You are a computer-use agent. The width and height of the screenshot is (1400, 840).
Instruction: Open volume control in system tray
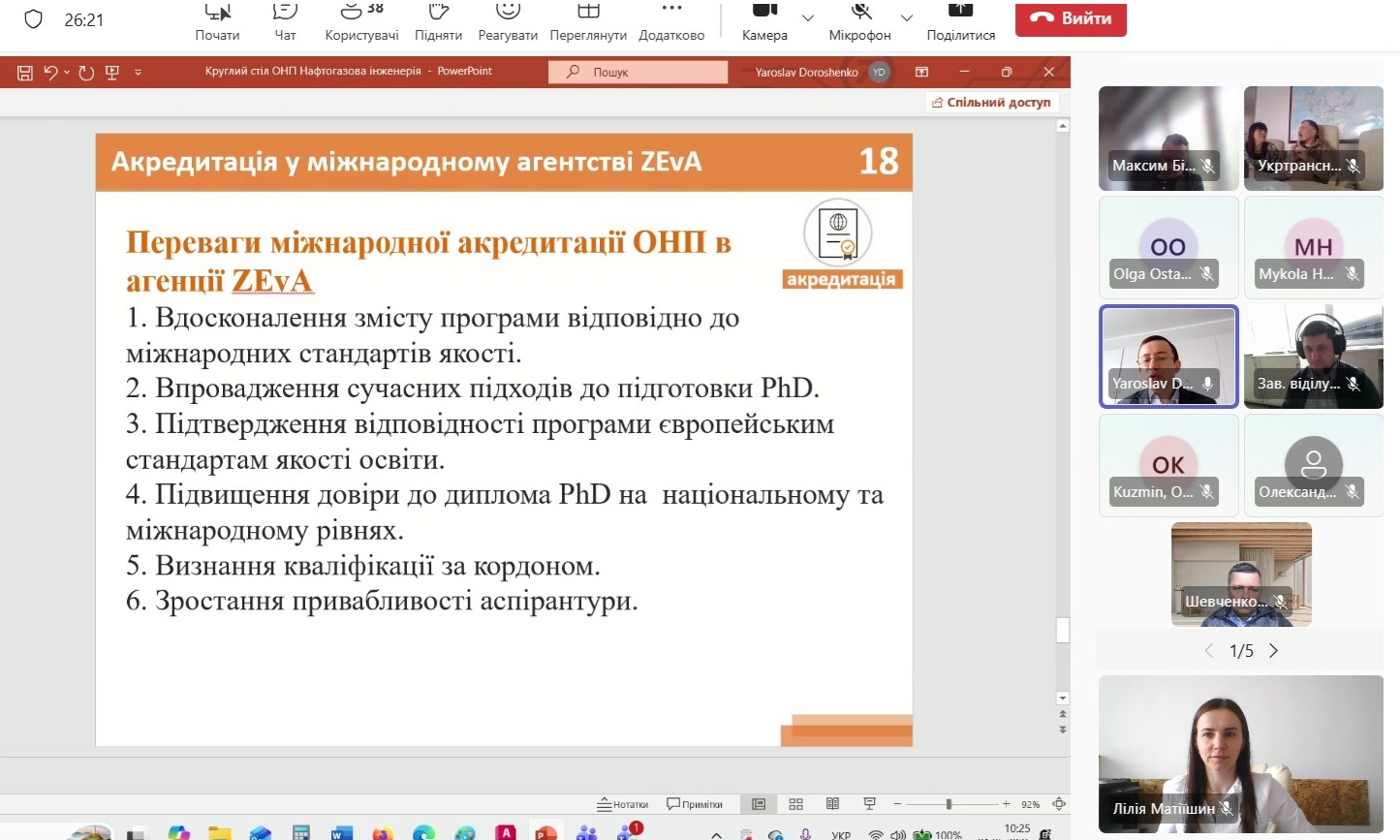pyautogui.click(x=898, y=834)
